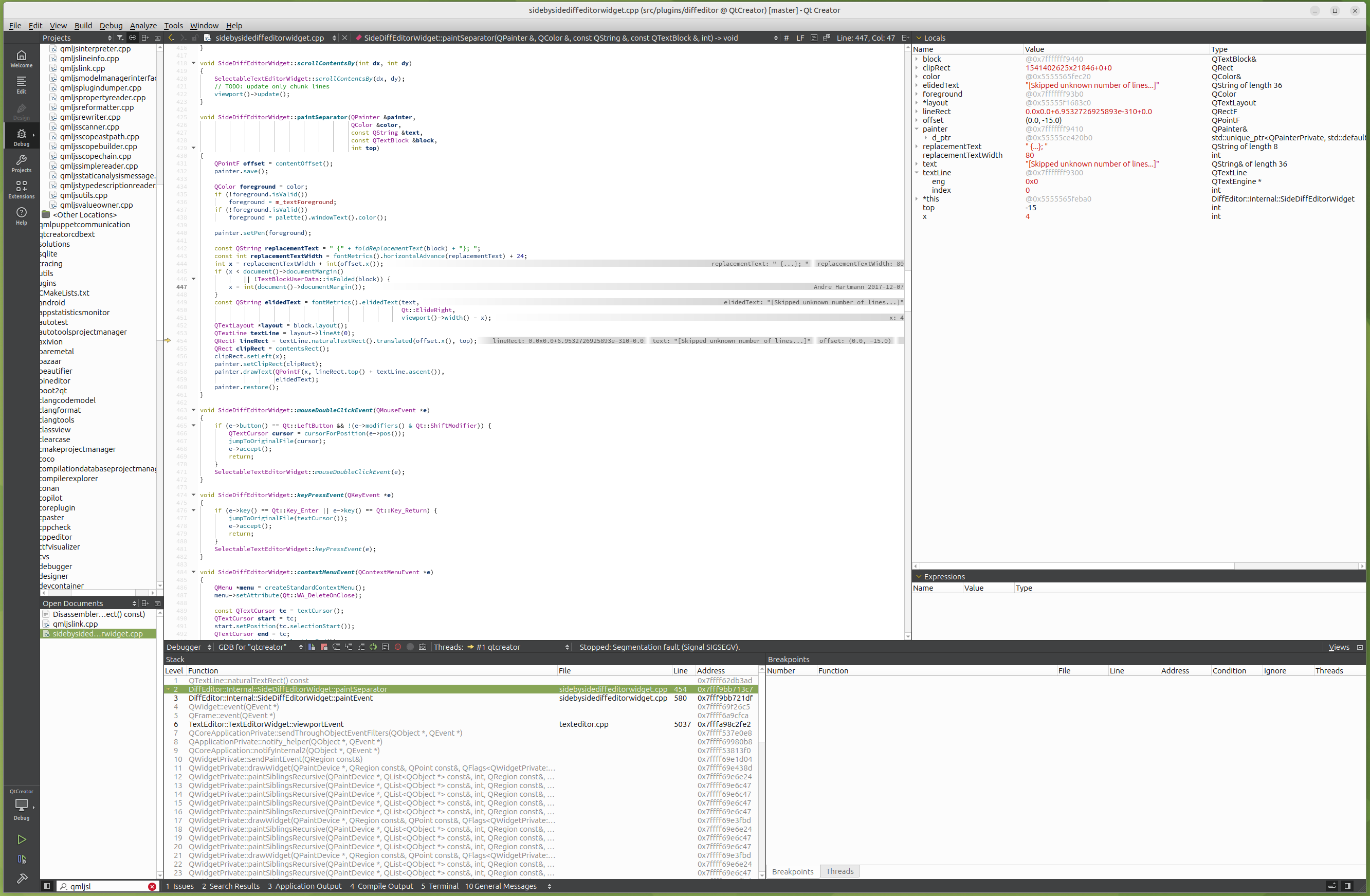Open the Extensions mode
Screen dimensions: 1370x896
[21, 189]
